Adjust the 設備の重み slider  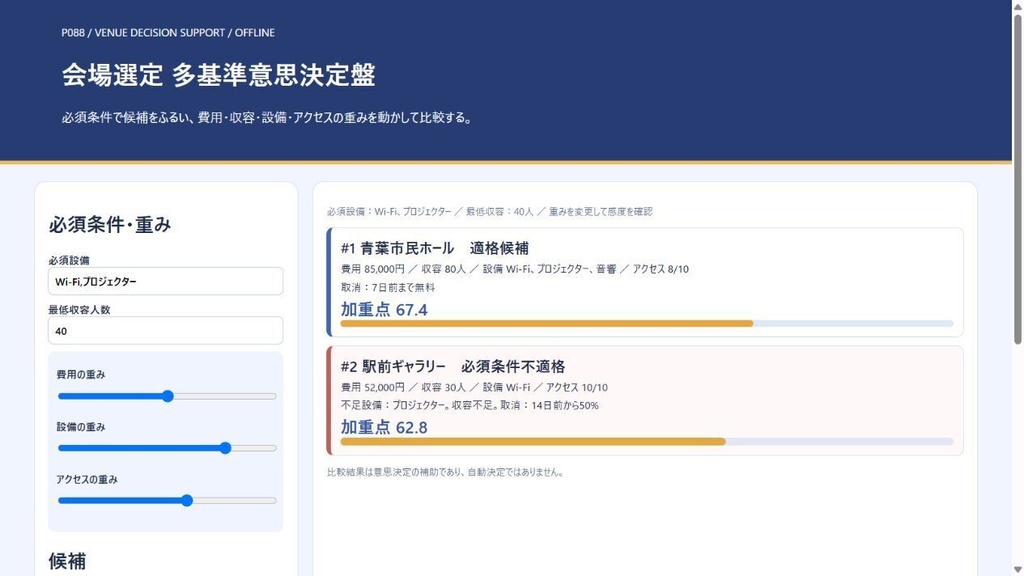[x=167, y=449]
